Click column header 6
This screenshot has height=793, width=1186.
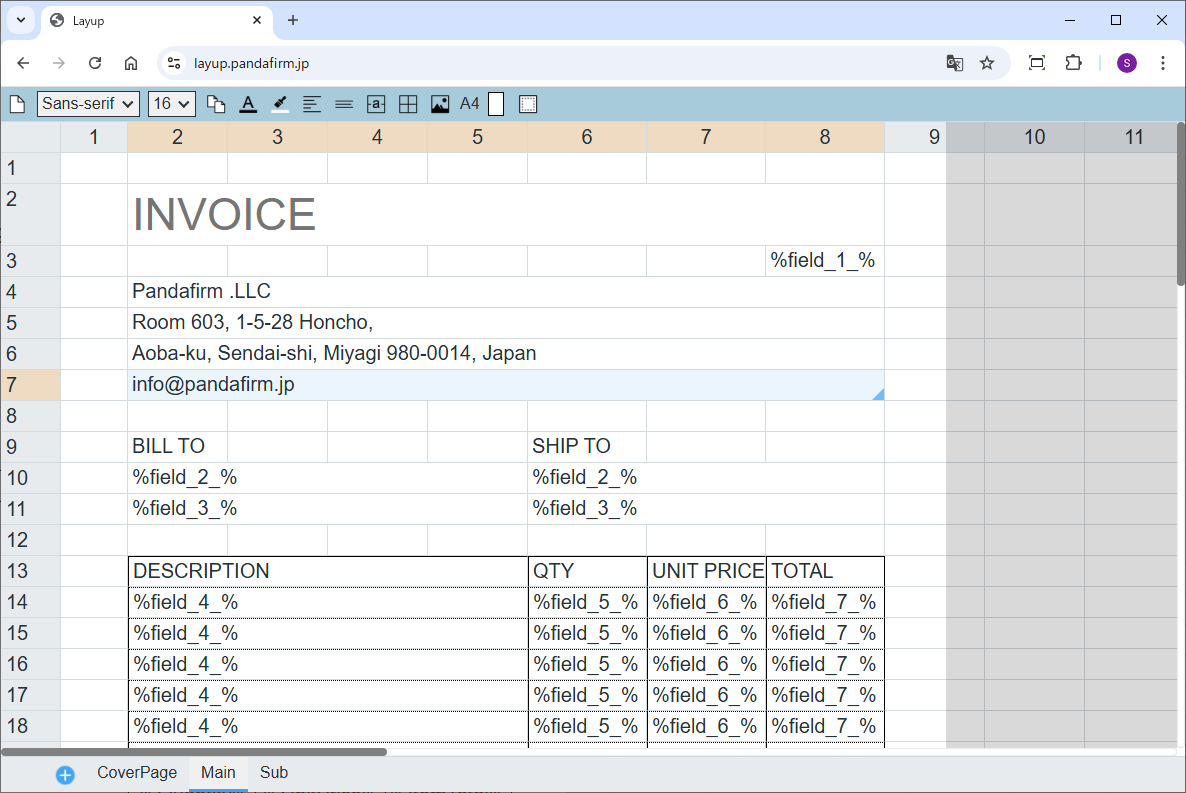click(586, 137)
